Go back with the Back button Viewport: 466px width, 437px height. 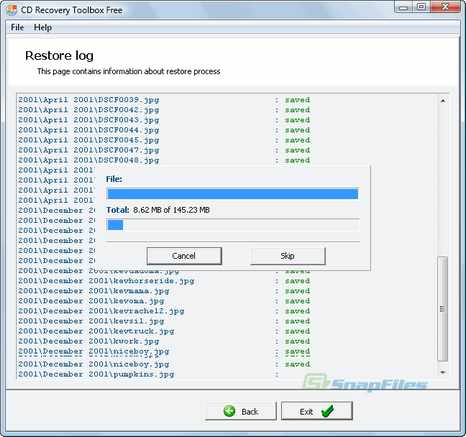241,411
